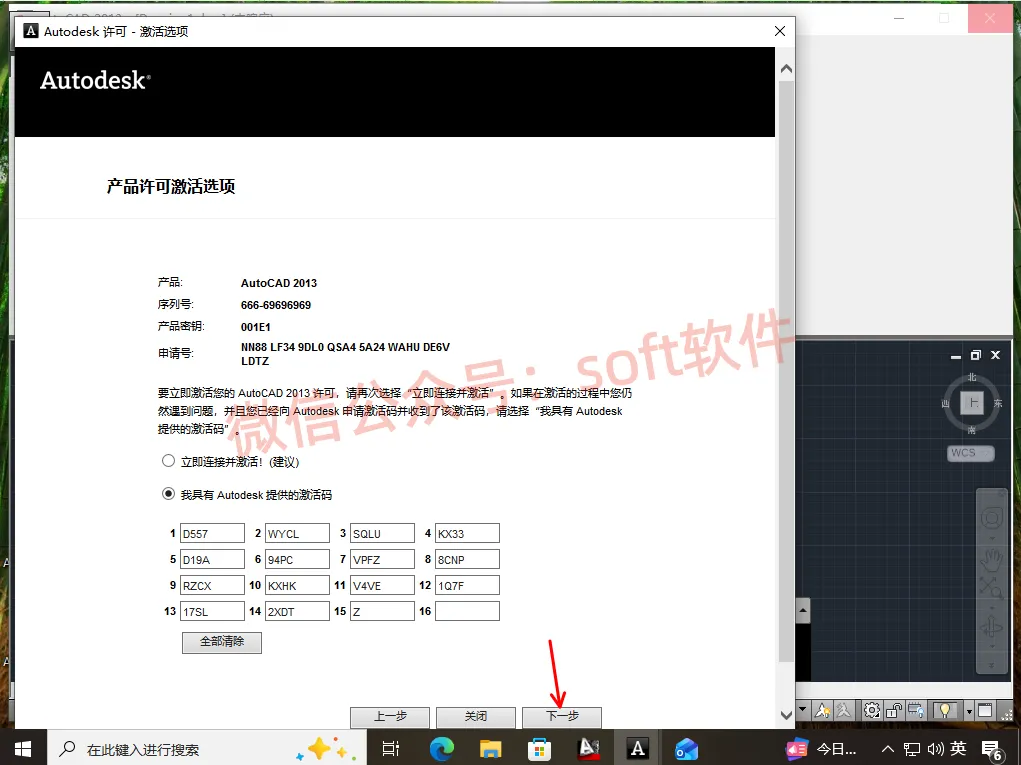This screenshot has height=765, width=1021.
Task: Click the 关闭 close button at dialog bottom
Action: click(x=476, y=717)
